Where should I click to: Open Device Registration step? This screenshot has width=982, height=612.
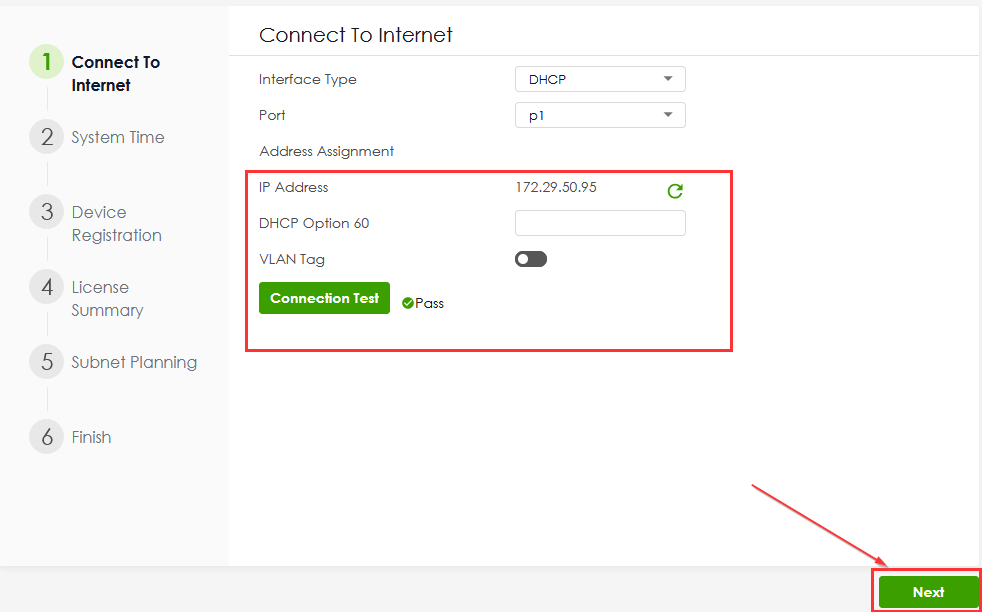point(116,224)
